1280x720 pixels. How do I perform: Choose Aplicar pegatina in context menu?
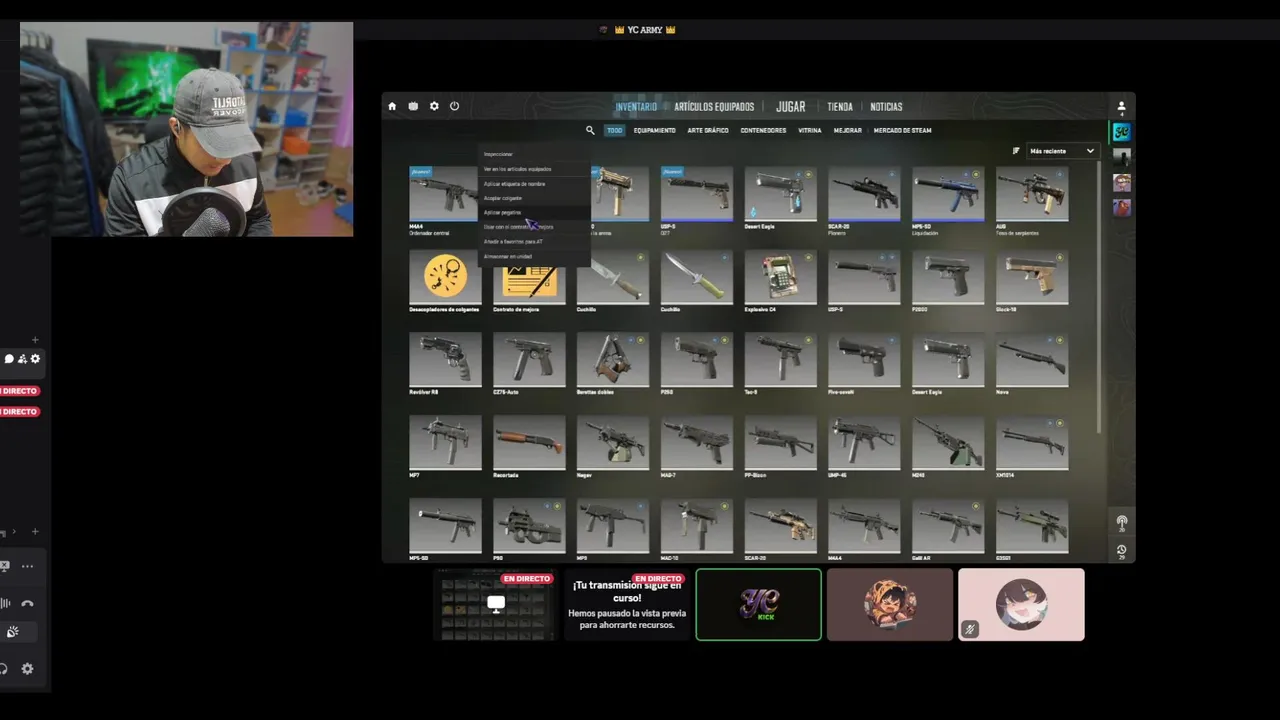[534, 213]
